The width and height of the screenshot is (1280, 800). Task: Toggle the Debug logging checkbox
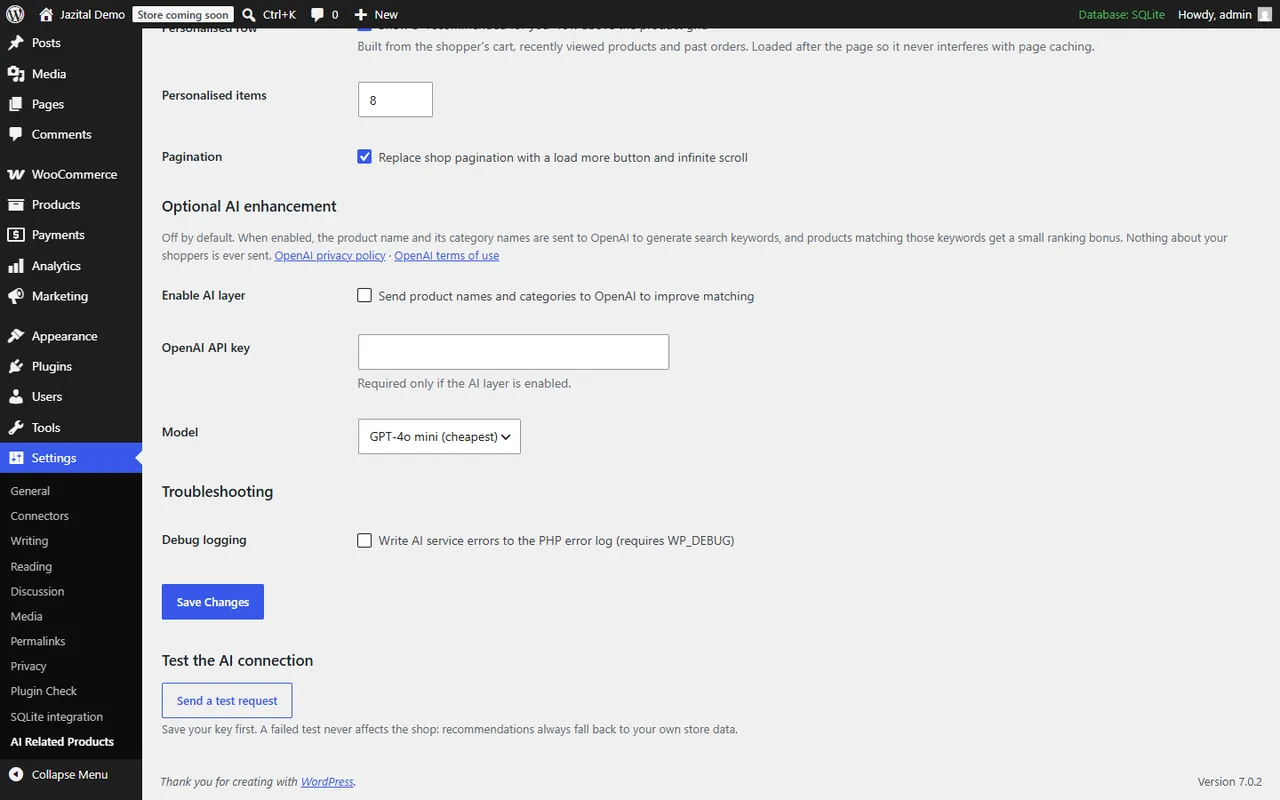pyautogui.click(x=365, y=540)
